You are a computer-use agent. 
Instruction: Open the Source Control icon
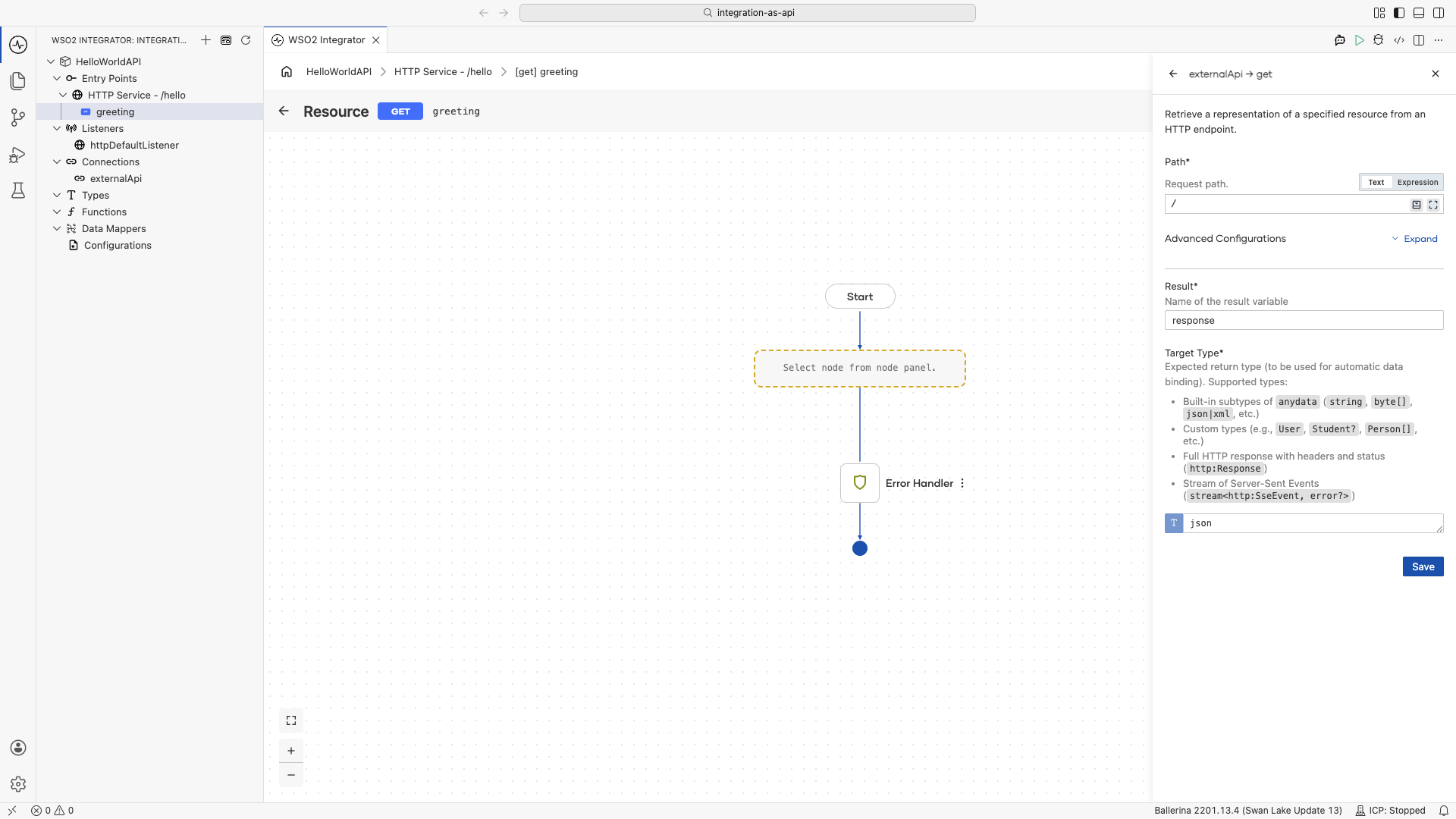point(18,118)
